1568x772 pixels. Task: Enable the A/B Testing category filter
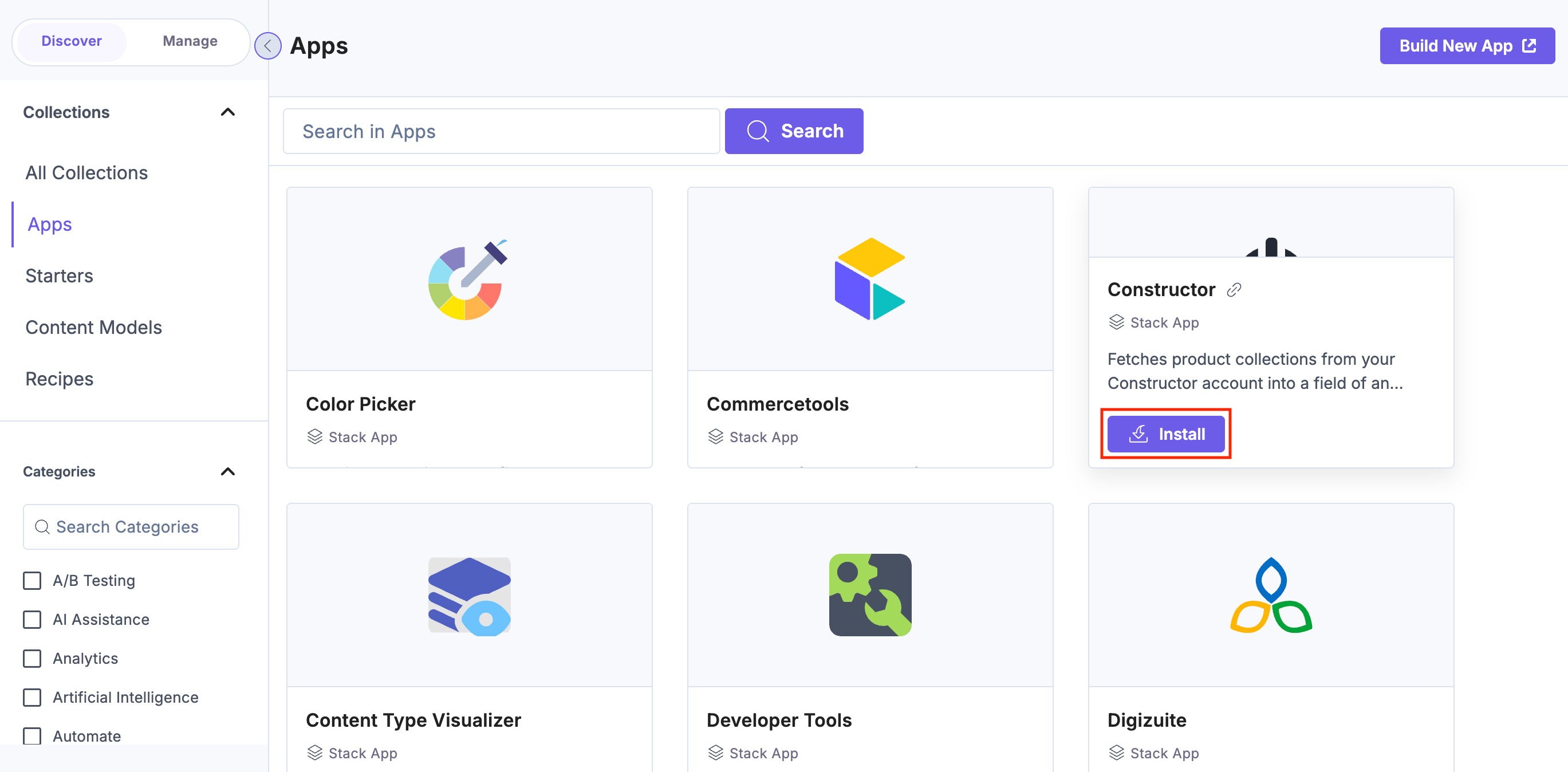tap(32, 580)
